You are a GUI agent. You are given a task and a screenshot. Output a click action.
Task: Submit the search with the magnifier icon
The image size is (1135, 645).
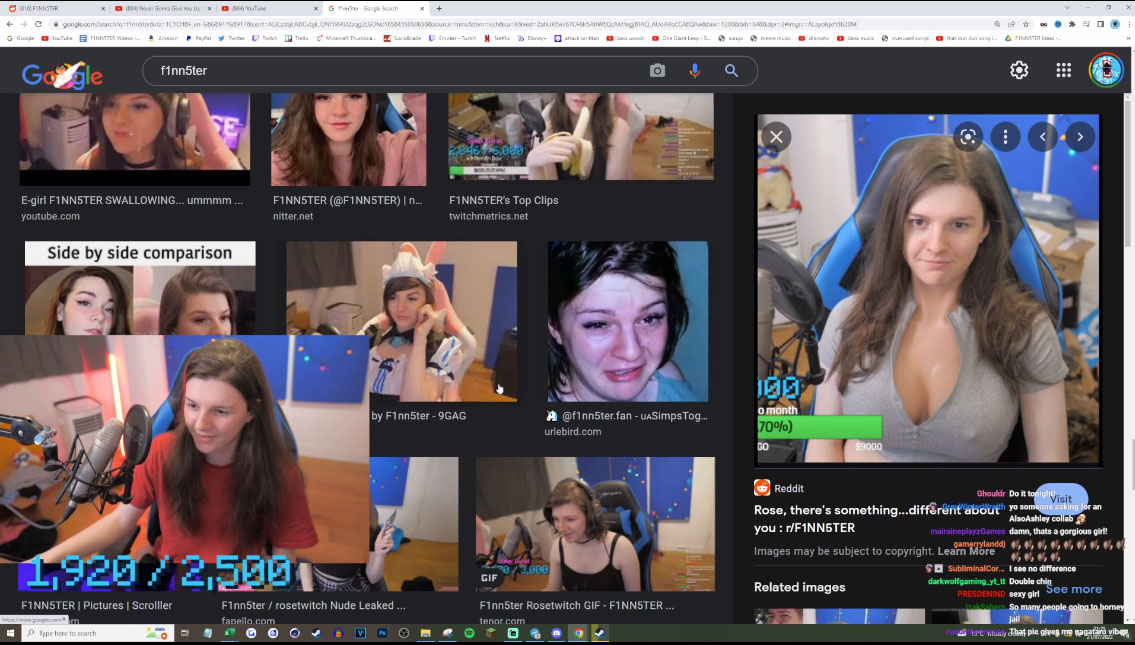(731, 70)
